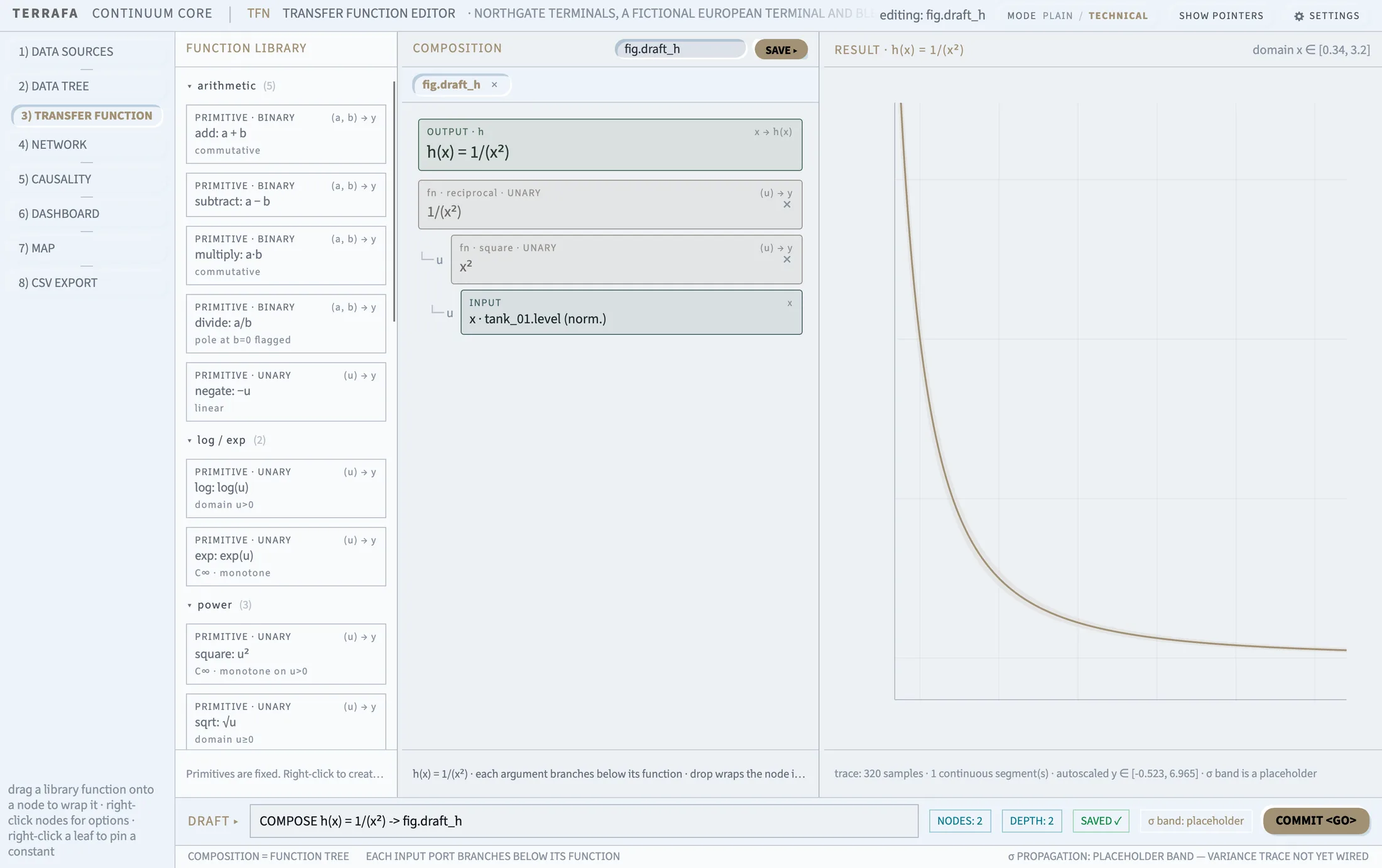Select the add: a + b primitive
The width and height of the screenshot is (1382, 868).
pyautogui.click(x=286, y=134)
